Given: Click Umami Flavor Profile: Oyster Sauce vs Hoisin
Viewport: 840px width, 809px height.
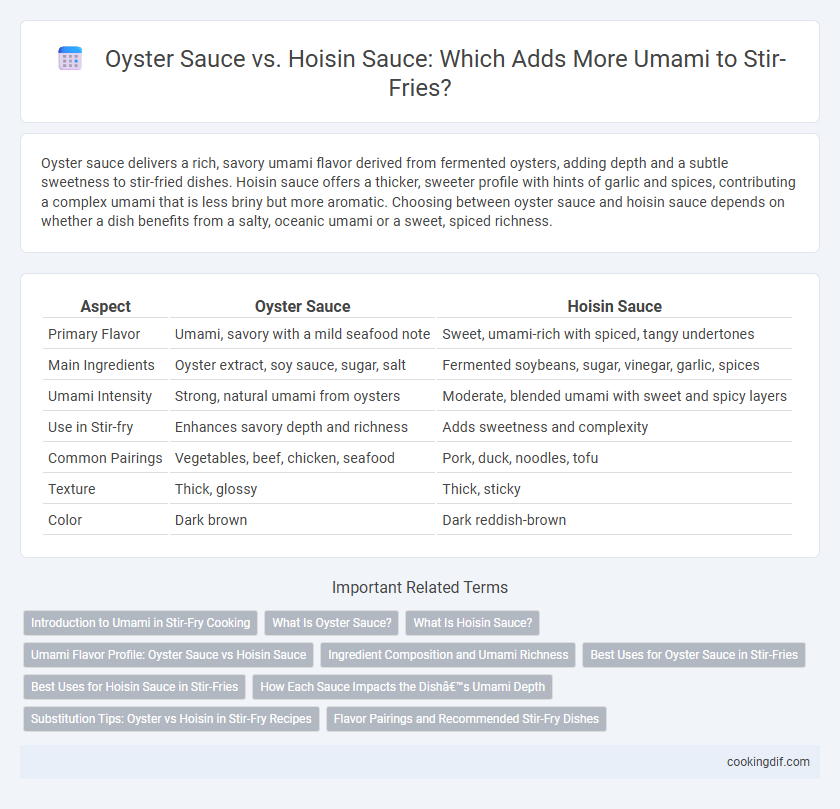Looking at the screenshot, I should (168, 655).
